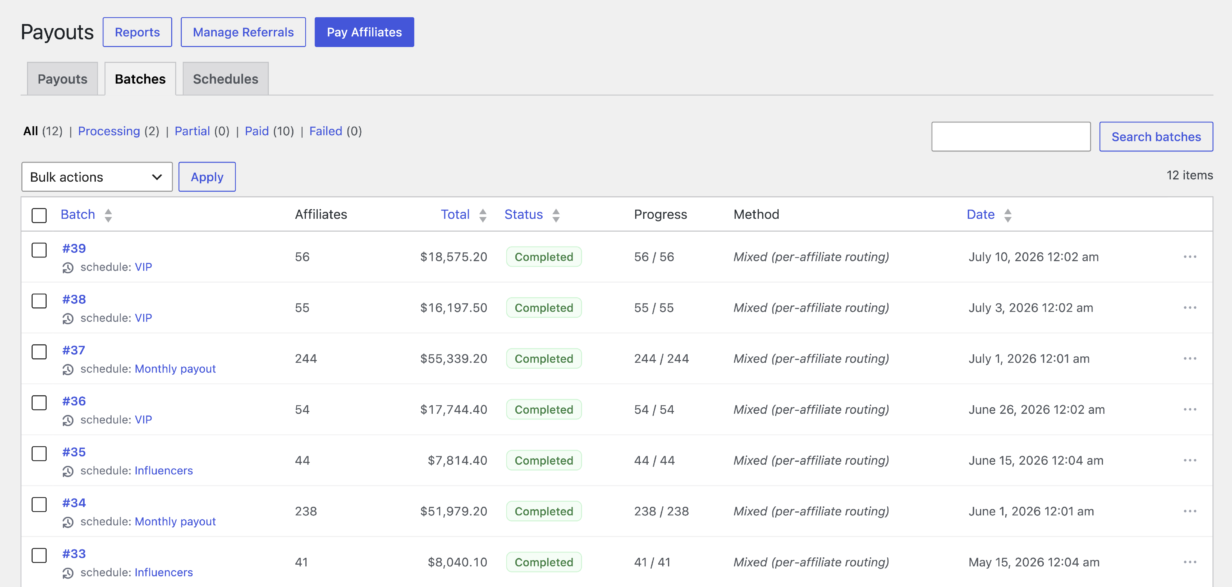Open Influencers schedule link under batch #35
The height and width of the screenshot is (587, 1232).
coord(164,471)
